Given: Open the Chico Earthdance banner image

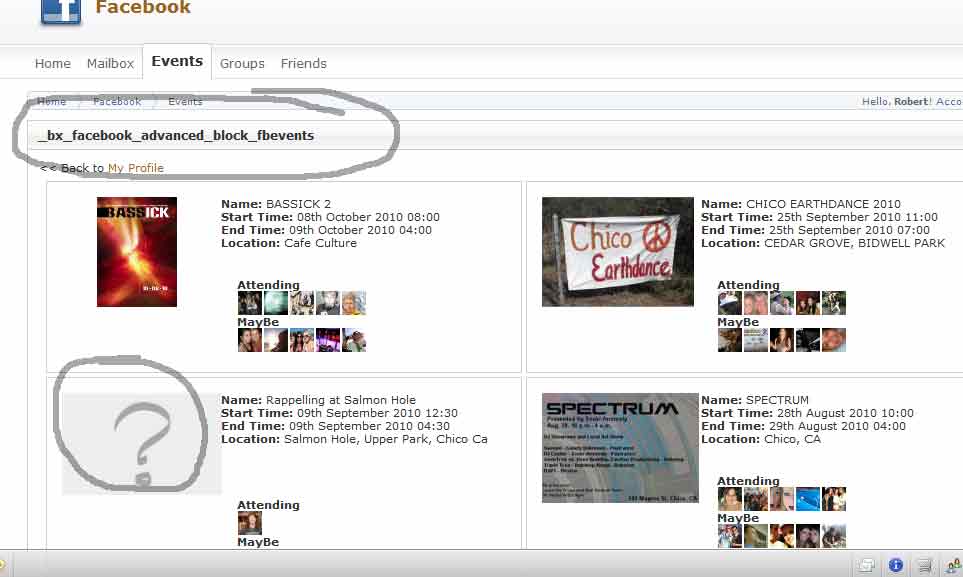Looking at the screenshot, I should coord(618,251).
